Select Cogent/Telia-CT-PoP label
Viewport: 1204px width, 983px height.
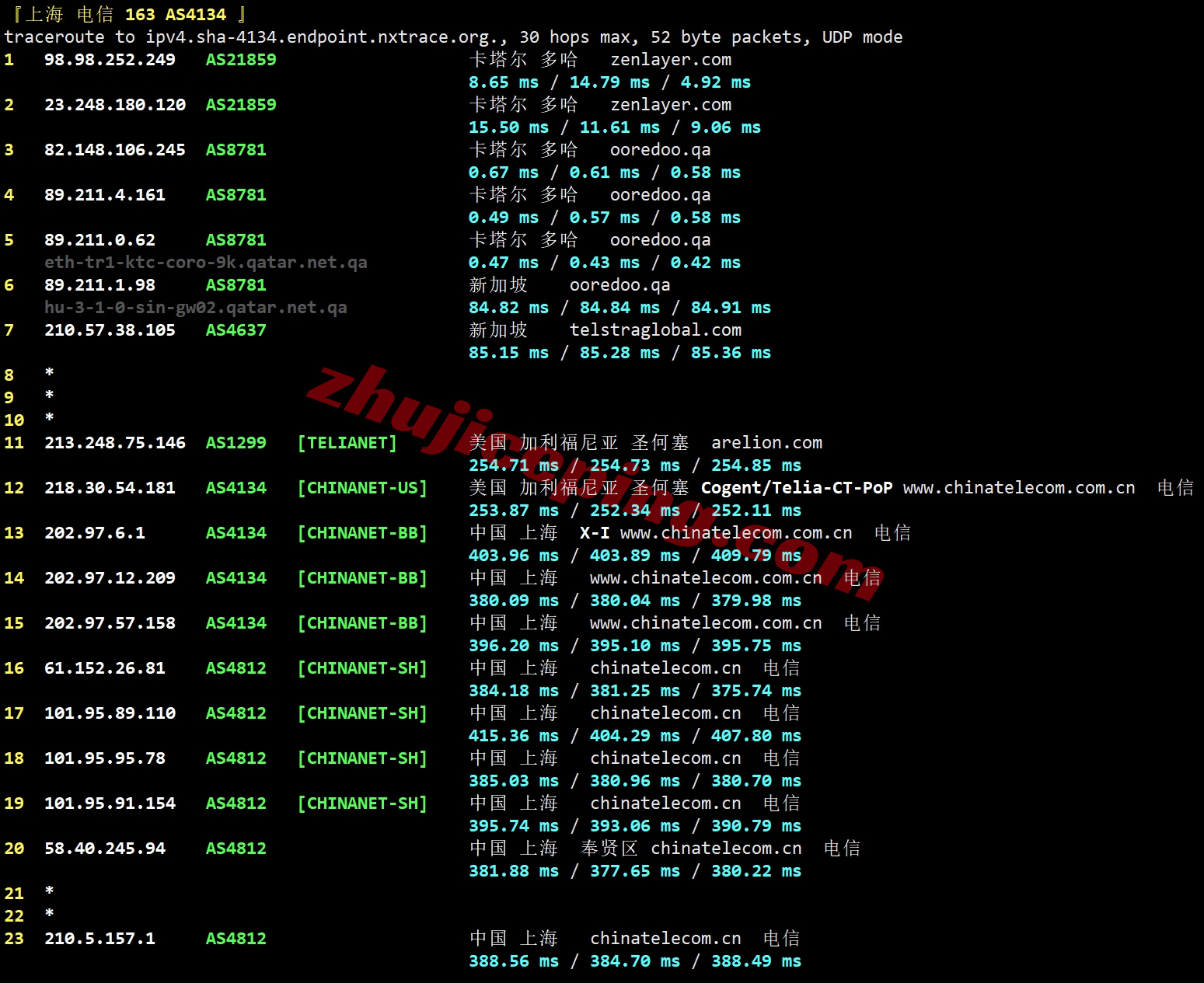click(x=797, y=488)
